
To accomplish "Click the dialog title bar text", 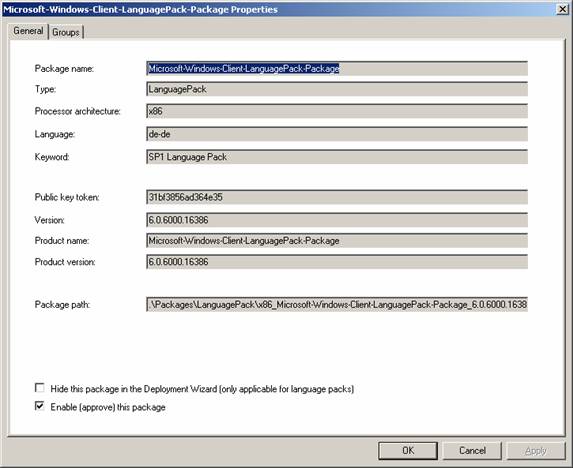I will click(x=140, y=9).
